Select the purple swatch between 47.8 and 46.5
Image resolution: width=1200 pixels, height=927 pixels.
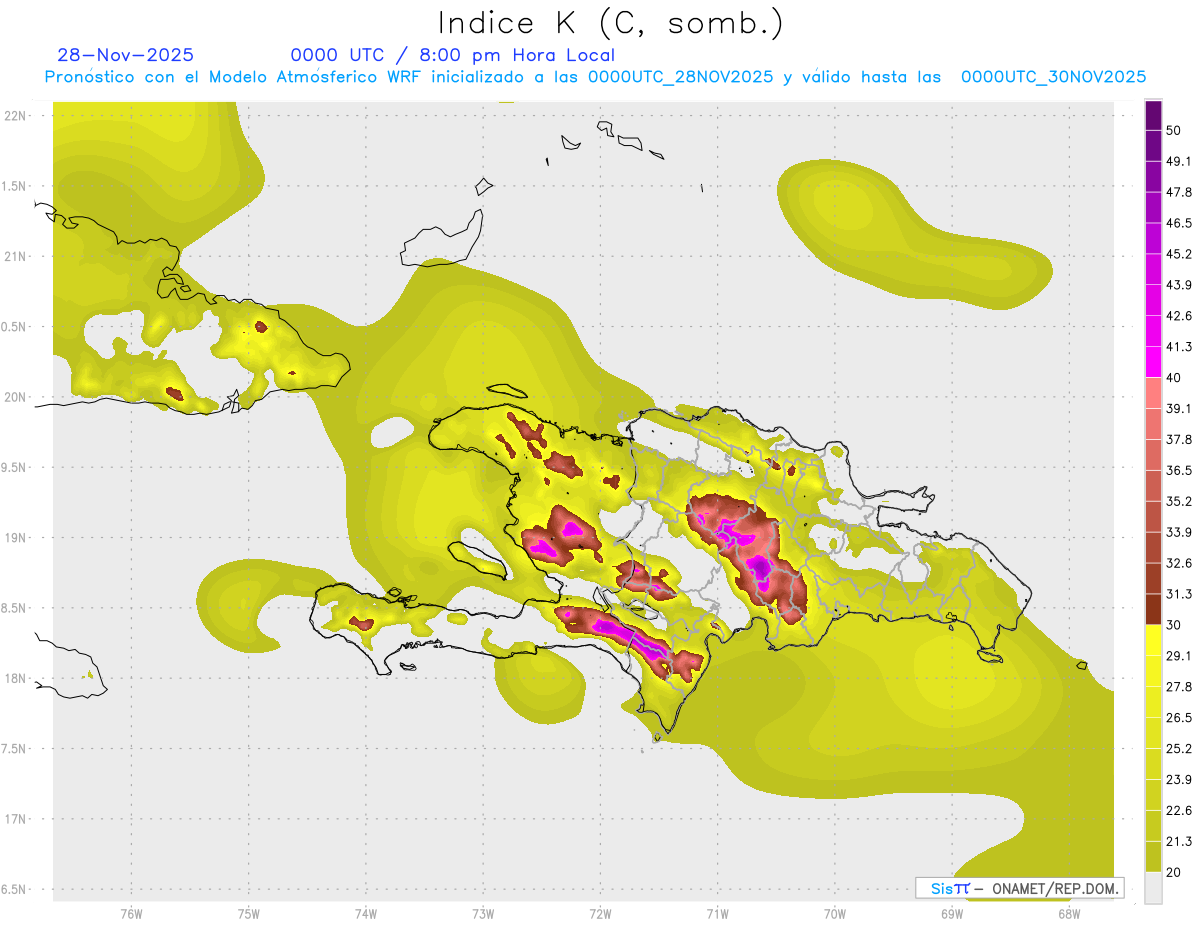tap(1153, 207)
